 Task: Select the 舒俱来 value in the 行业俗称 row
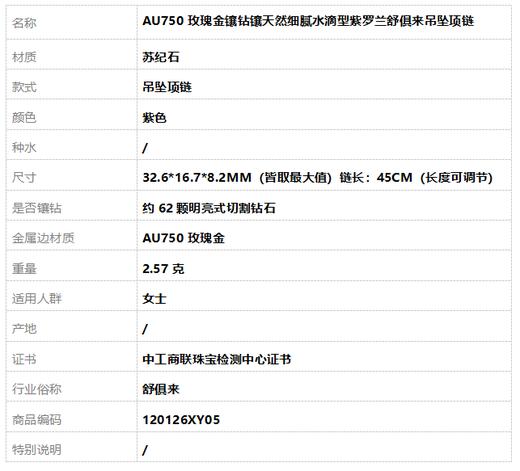click(161, 389)
